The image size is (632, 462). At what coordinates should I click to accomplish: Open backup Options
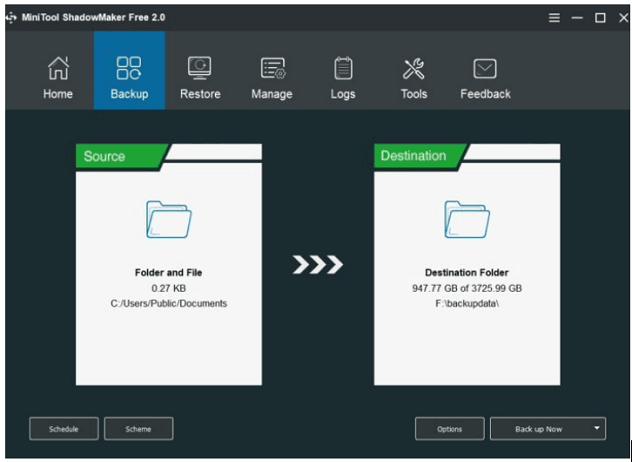click(x=450, y=429)
